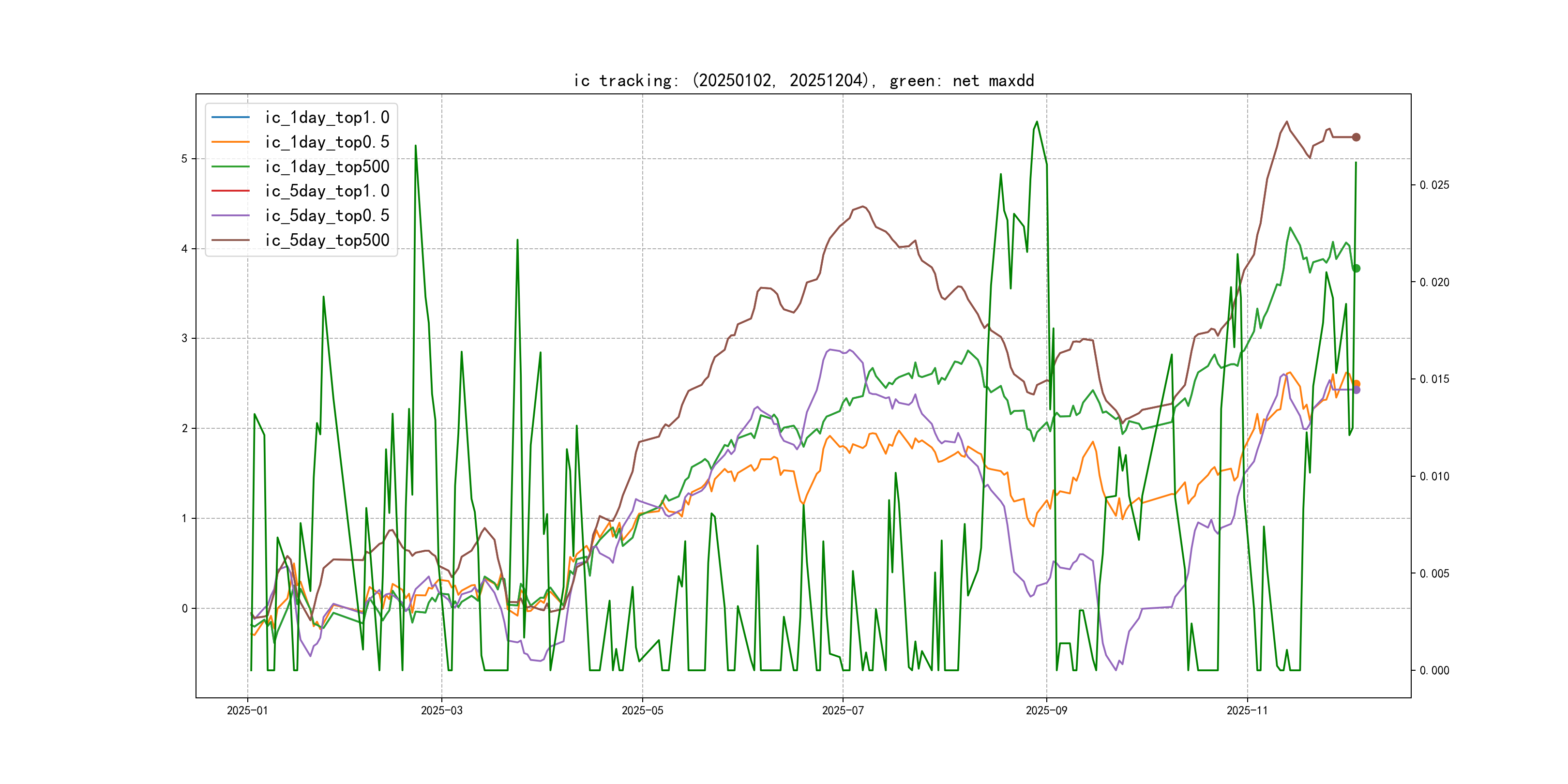This screenshot has width=1568, height=784.
Task: Click the 2025-07 x-axis tick label
Action: click(x=843, y=710)
